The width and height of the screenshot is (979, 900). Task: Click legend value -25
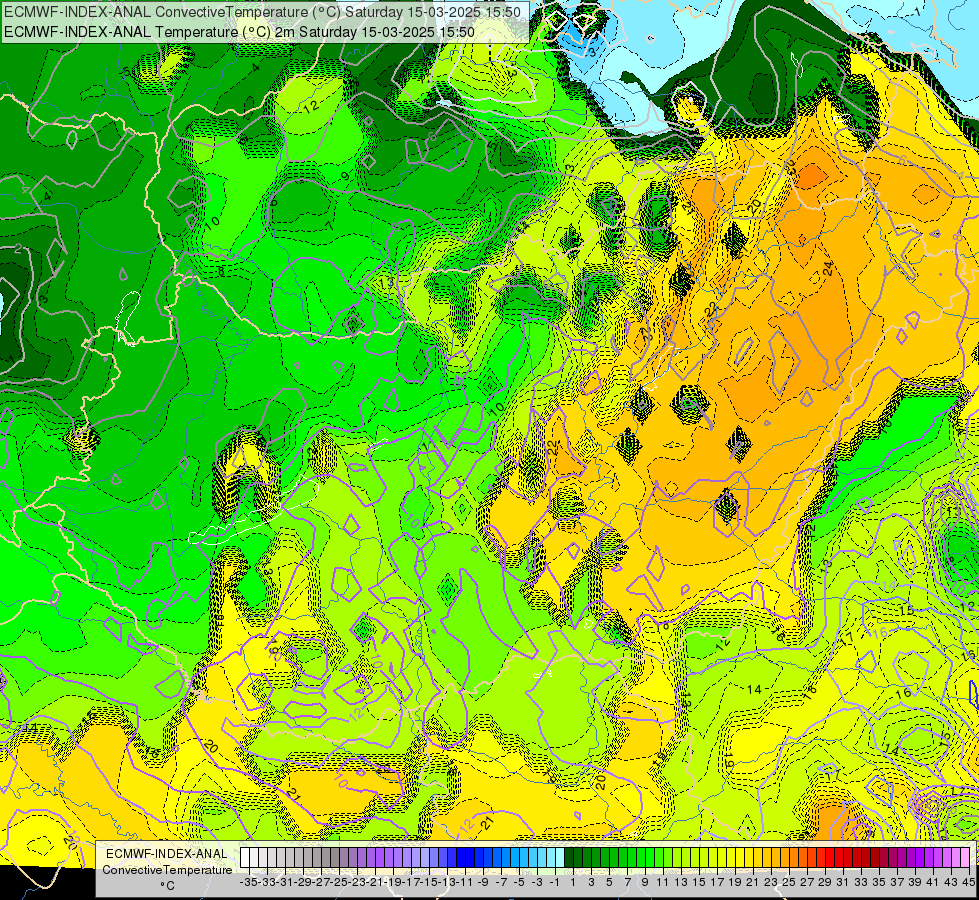coord(340,882)
